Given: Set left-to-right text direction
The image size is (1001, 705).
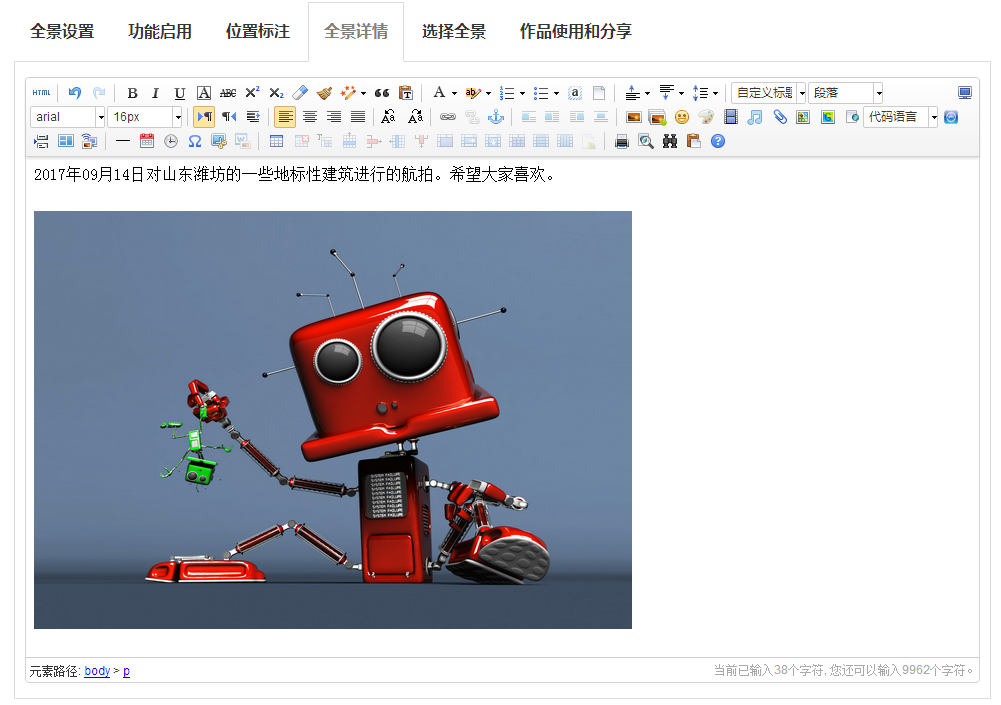Looking at the screenshot, I should tap(204, 117).
